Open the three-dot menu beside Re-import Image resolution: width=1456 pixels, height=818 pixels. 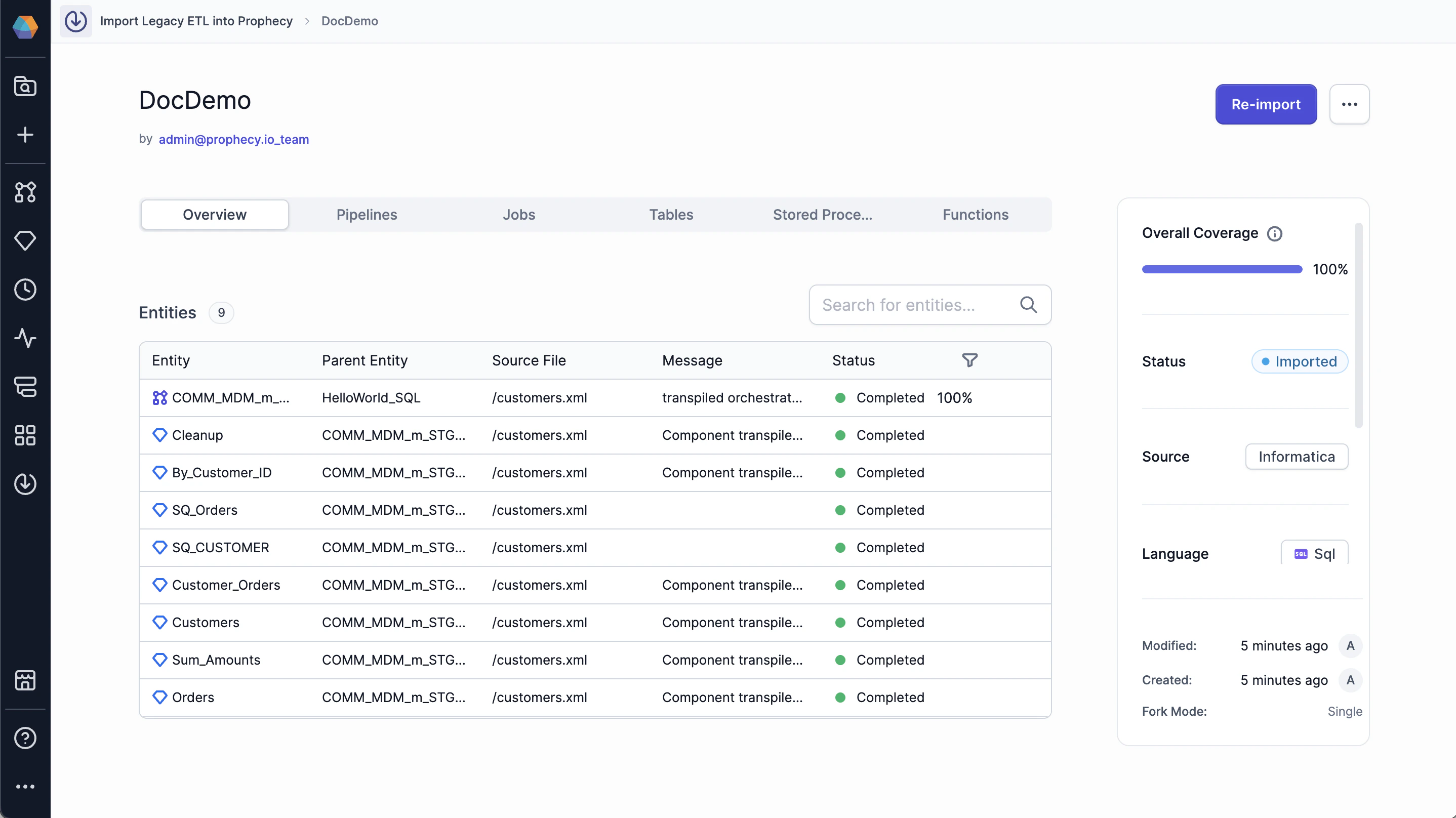click(x=1349, y=105)
